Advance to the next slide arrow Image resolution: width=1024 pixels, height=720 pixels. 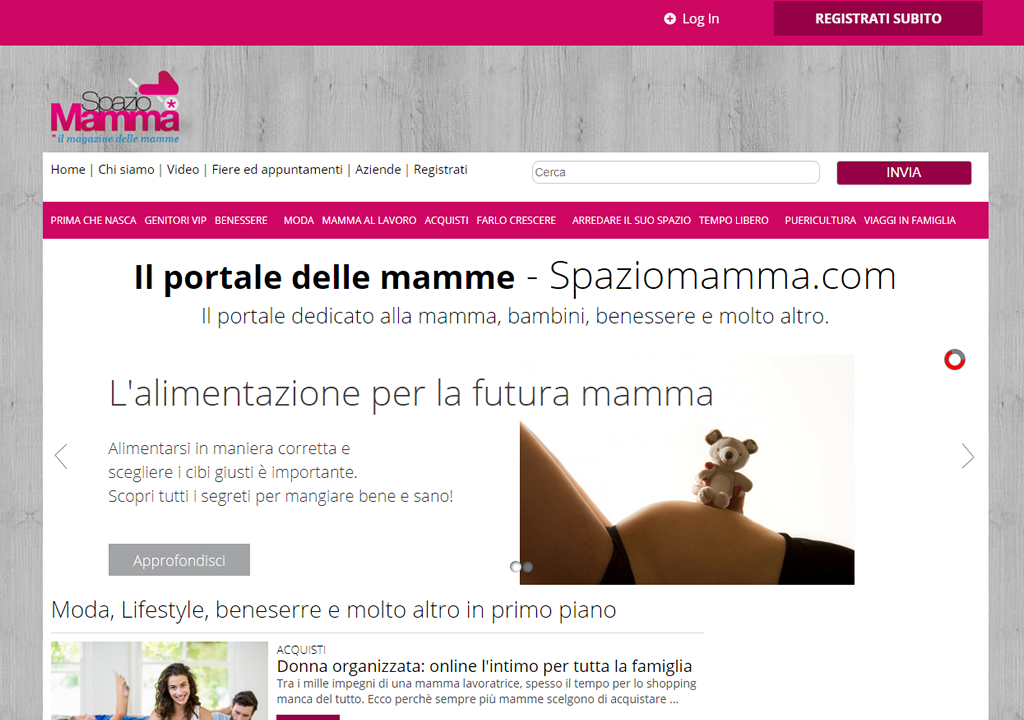(967, 456)
